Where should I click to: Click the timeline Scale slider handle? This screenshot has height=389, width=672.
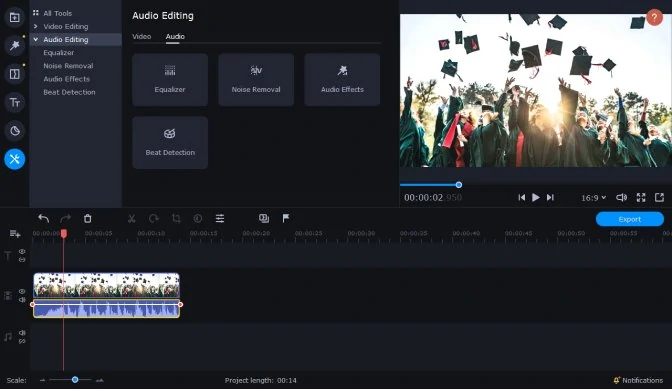pos(75,380)
